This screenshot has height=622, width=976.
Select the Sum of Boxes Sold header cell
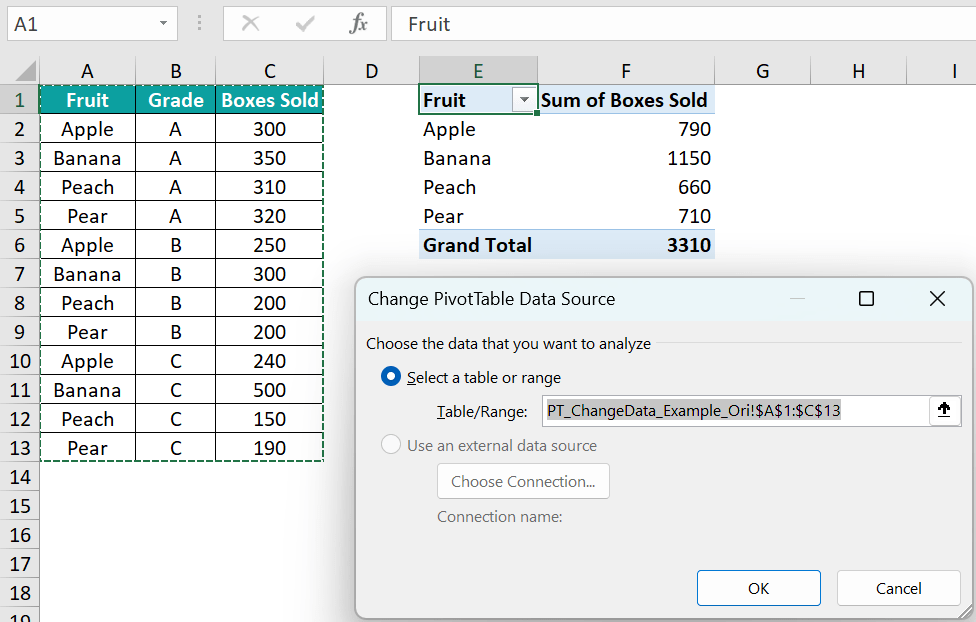[625, 100]
